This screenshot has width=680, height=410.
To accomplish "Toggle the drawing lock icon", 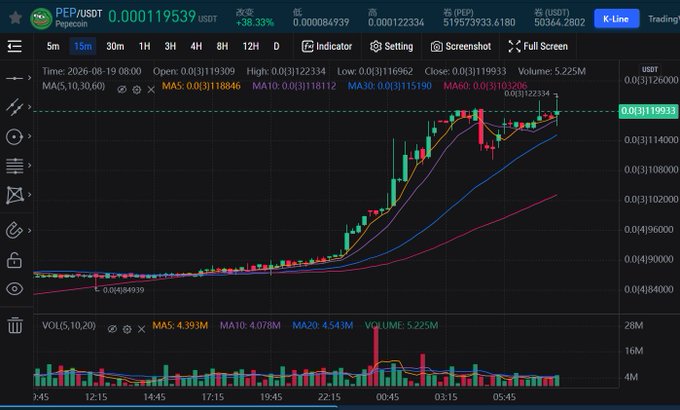I will [14, 260].
